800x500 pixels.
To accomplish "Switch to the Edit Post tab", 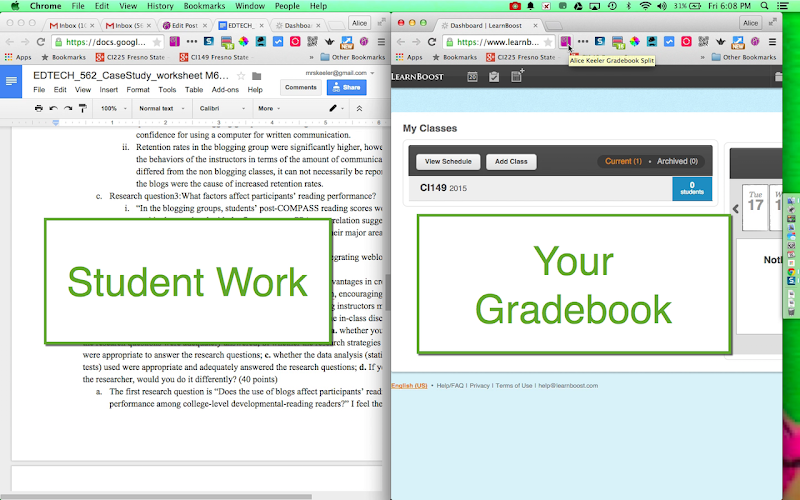I will pos(185,25).
